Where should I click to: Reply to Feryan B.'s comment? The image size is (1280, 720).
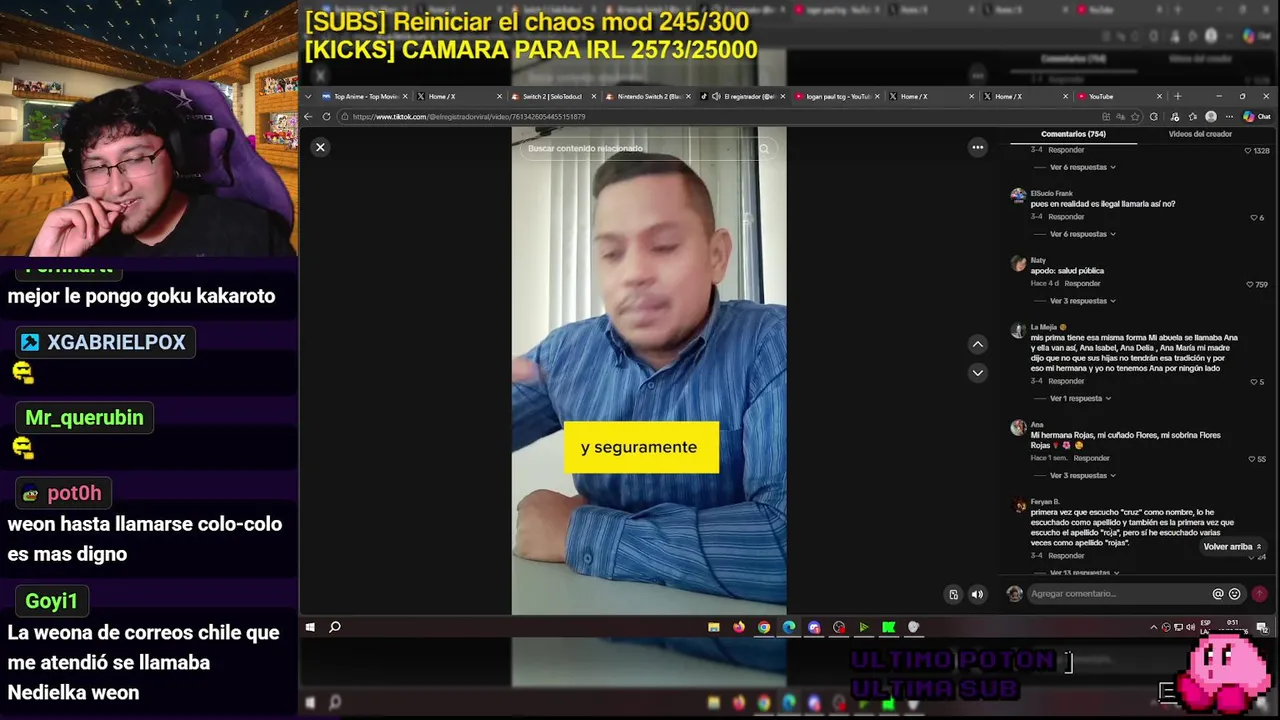coord(1066,556)
